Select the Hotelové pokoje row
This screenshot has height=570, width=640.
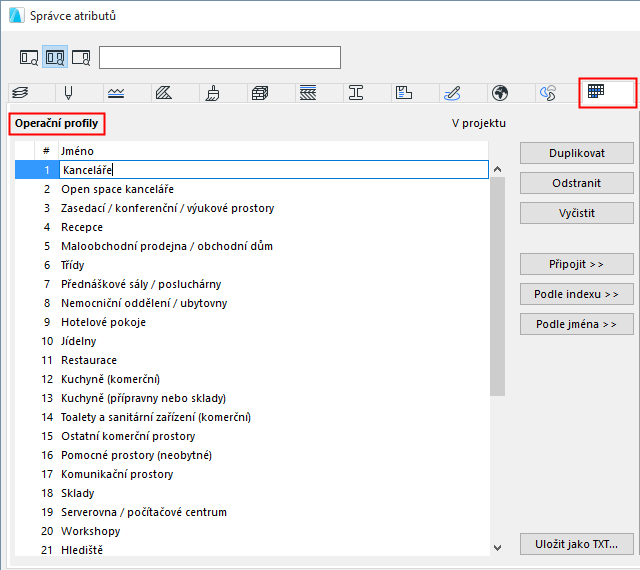251,322
